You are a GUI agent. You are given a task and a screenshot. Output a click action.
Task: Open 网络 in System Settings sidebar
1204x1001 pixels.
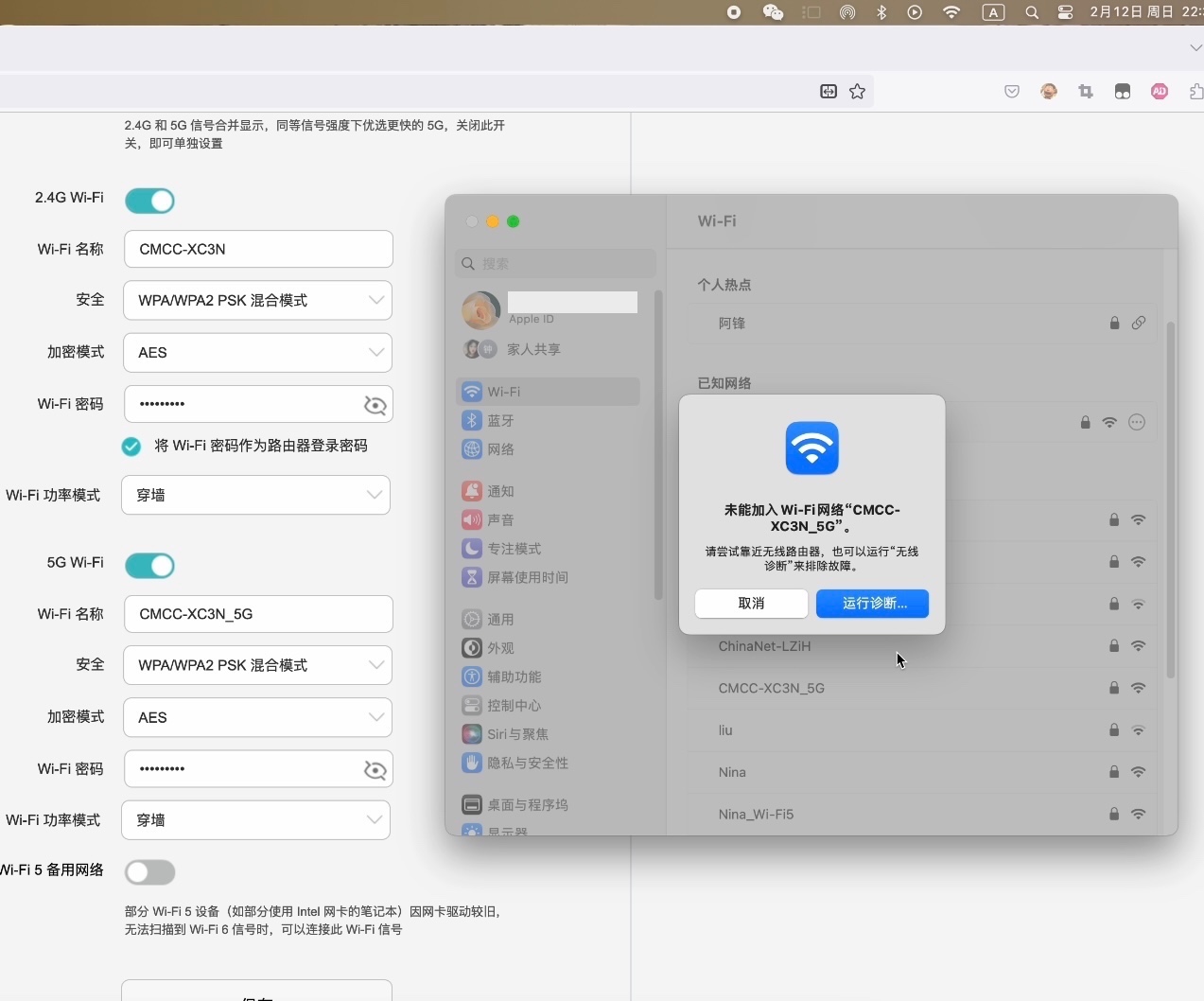click(548, 448)
